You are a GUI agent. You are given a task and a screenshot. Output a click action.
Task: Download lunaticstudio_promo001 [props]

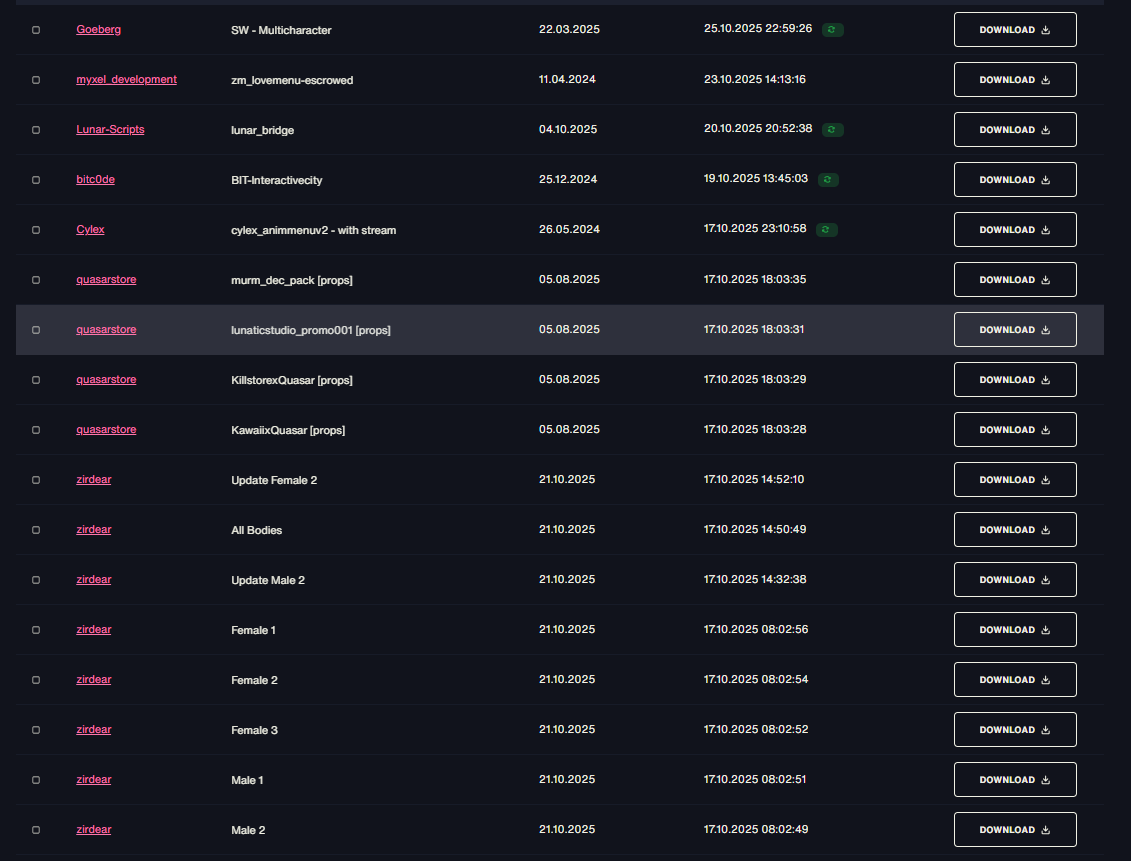click(1015, 330)
